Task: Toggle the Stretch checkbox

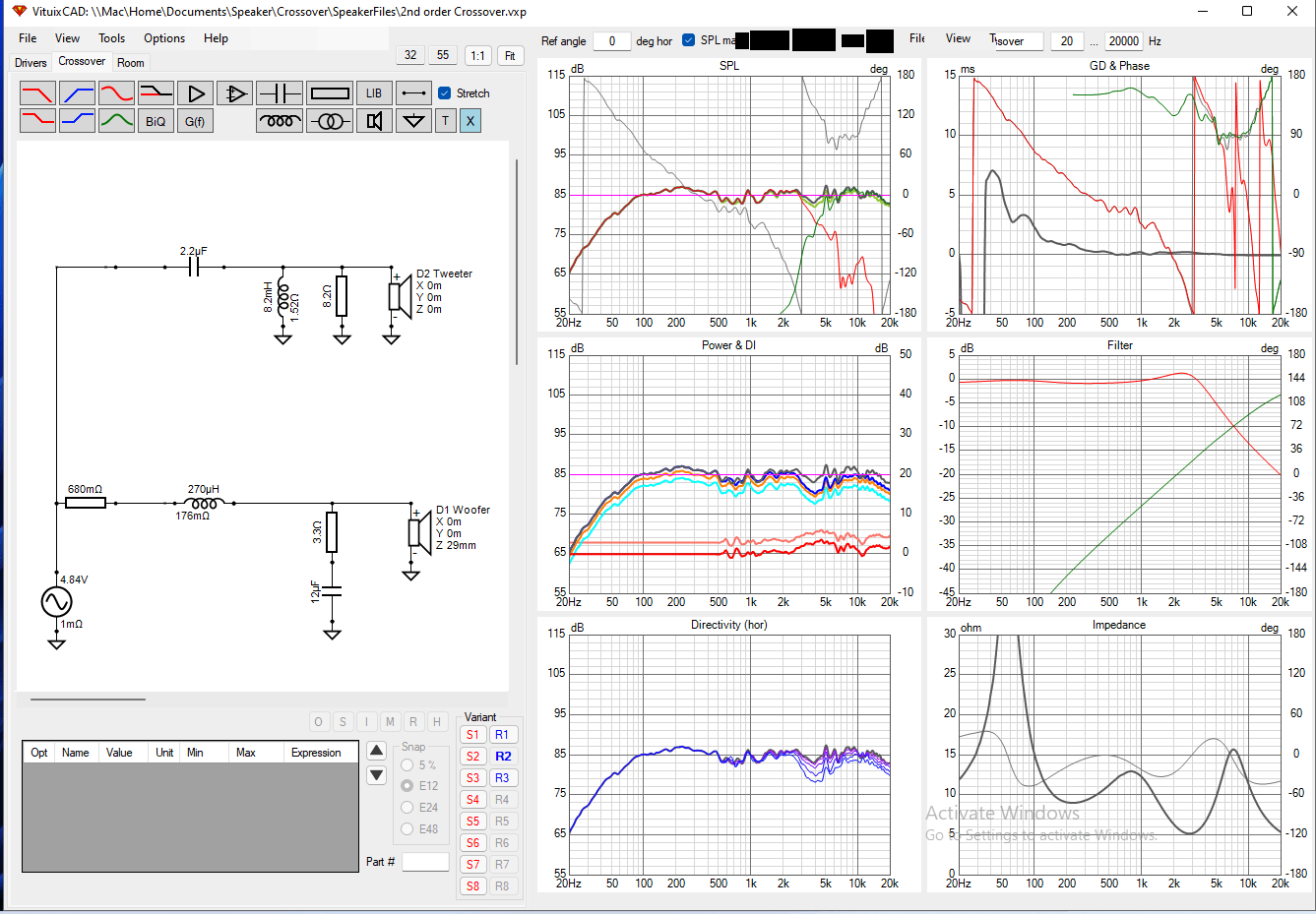Action: coord(445,93)
